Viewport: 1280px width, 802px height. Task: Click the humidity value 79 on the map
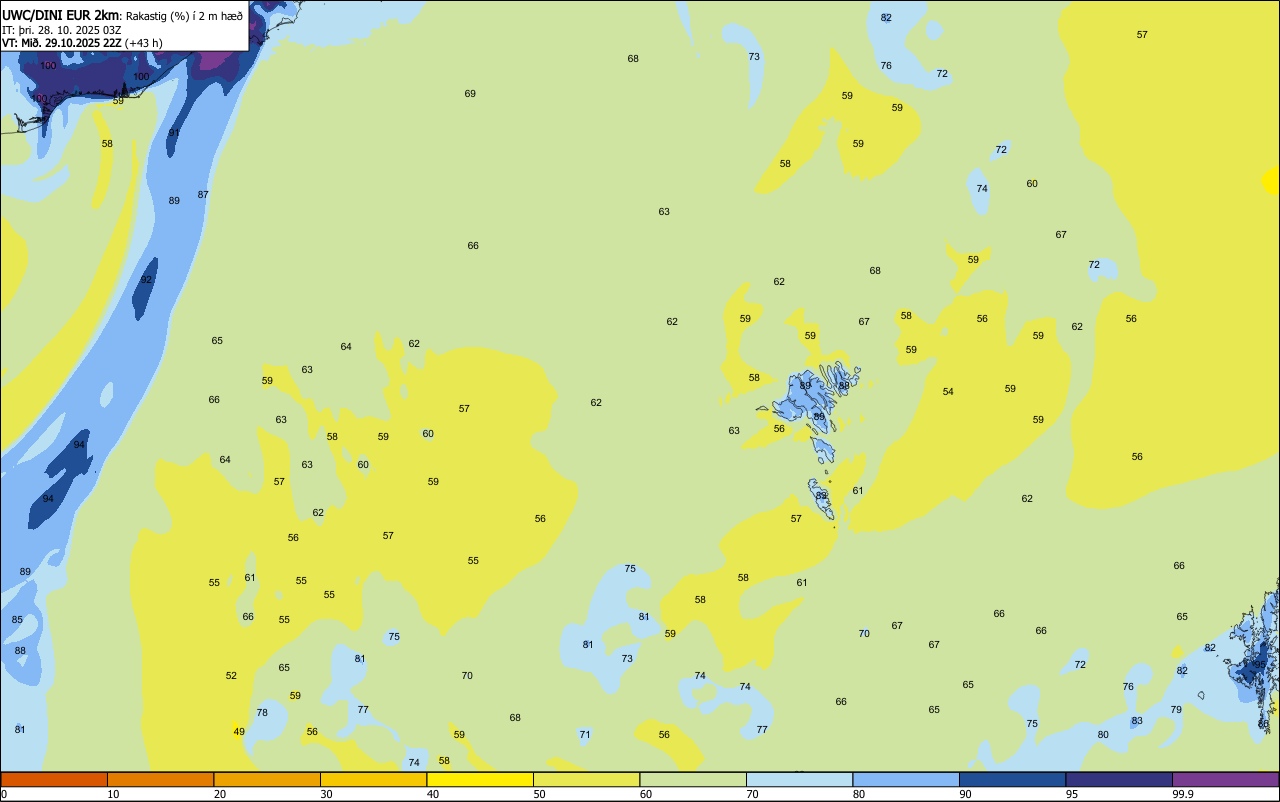tap(1176, 710)
